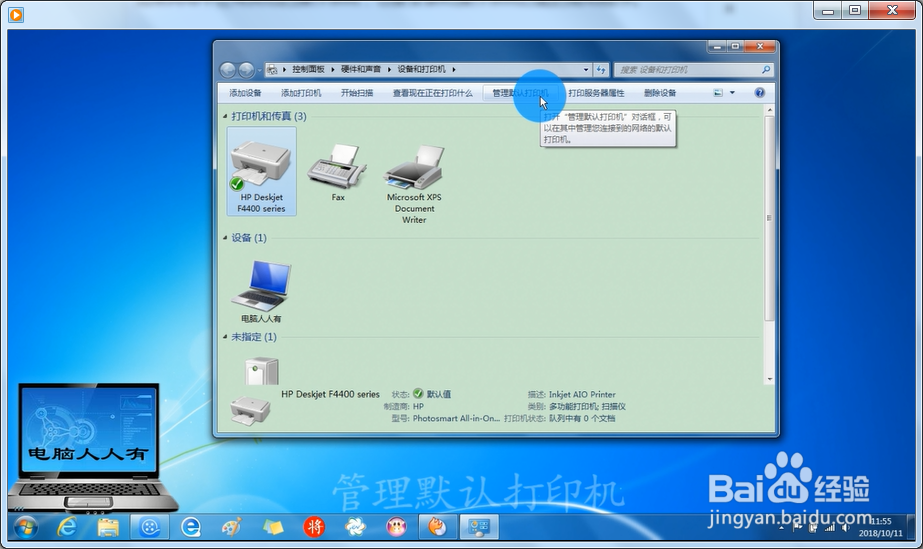
Task: Click the refresh button beside address bar
Action: coord(600,69)
